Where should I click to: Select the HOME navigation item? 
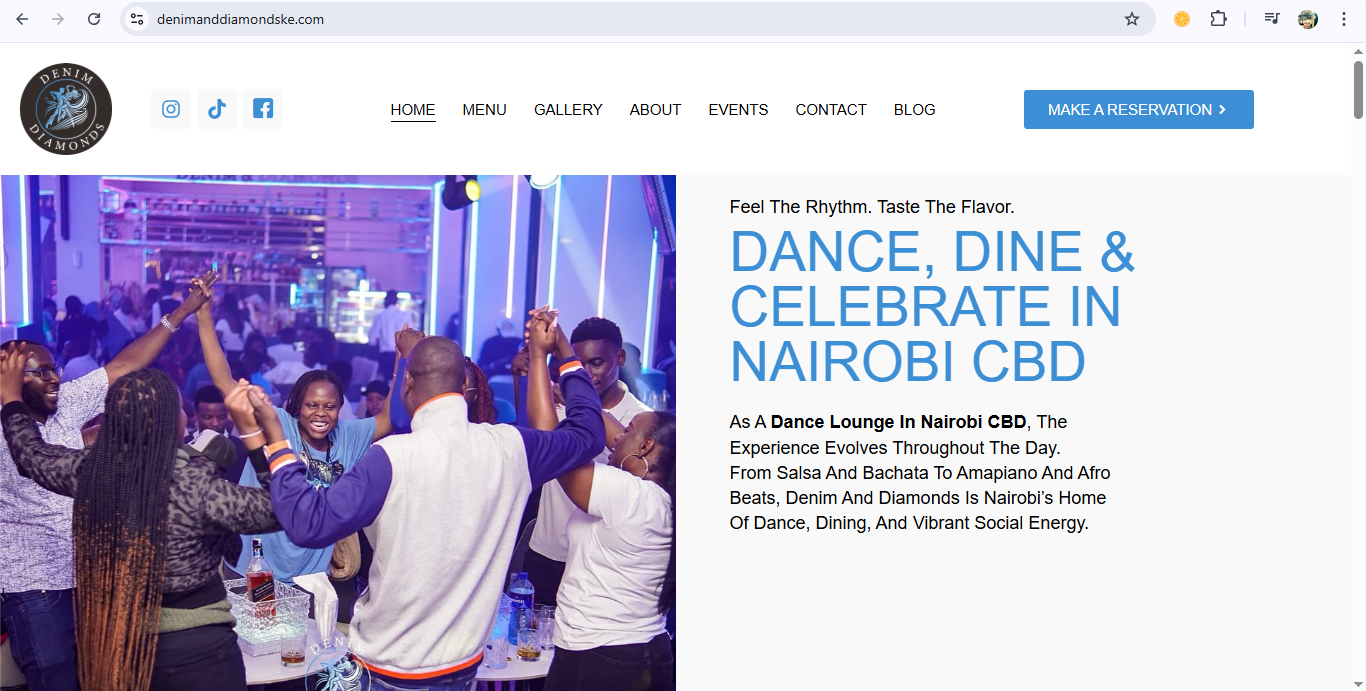pos(413,110)
